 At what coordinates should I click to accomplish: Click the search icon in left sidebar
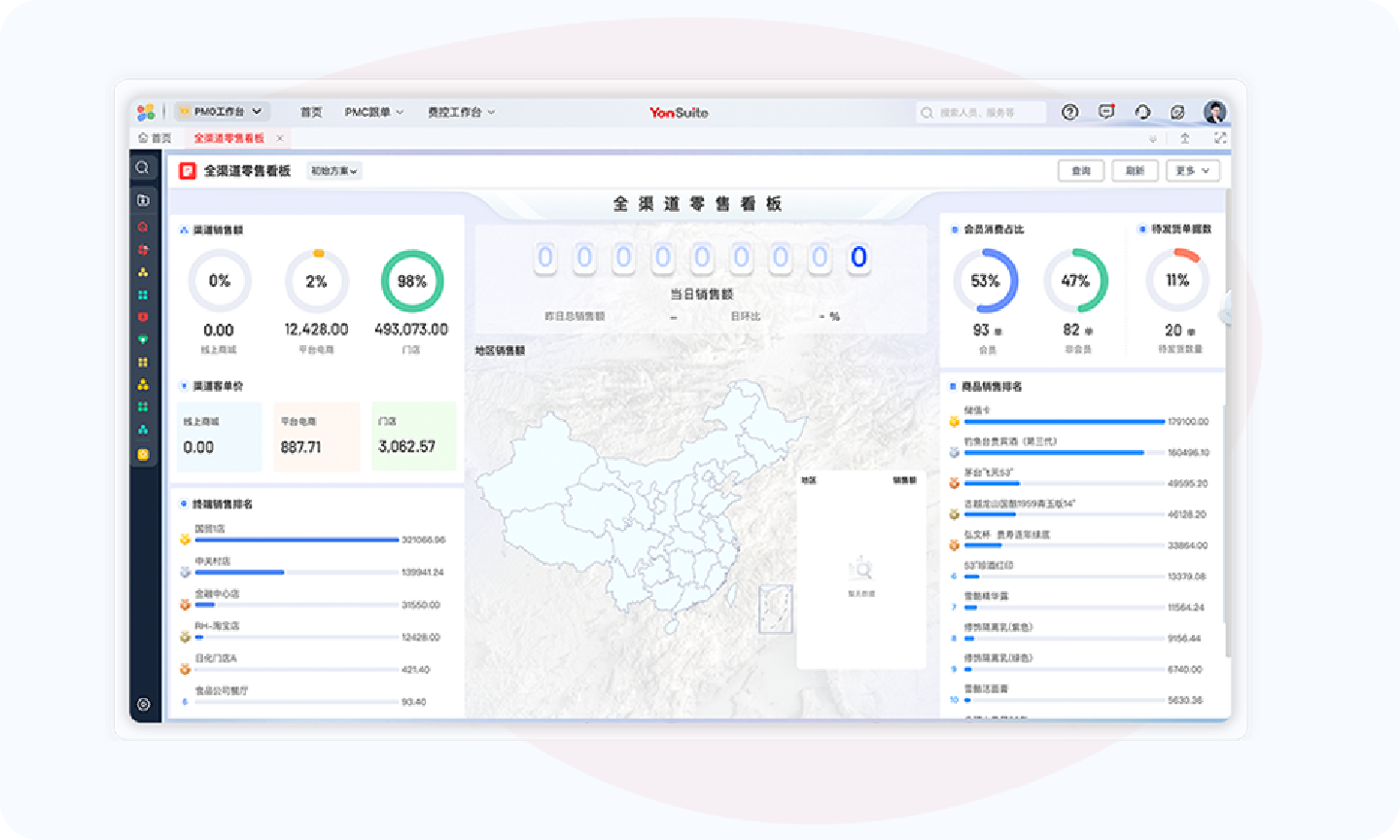(x=143, y=168)
